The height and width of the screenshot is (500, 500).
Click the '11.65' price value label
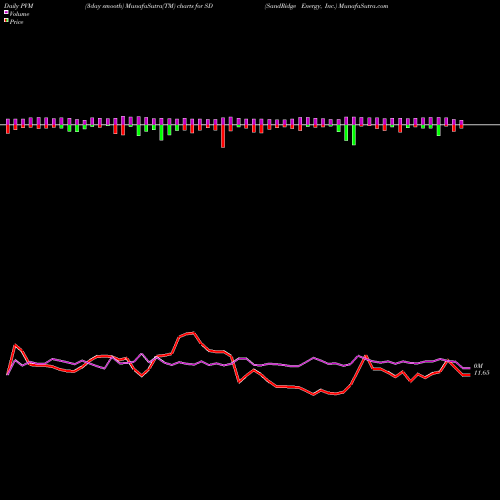pyautogui.click(x=481, y=373)
